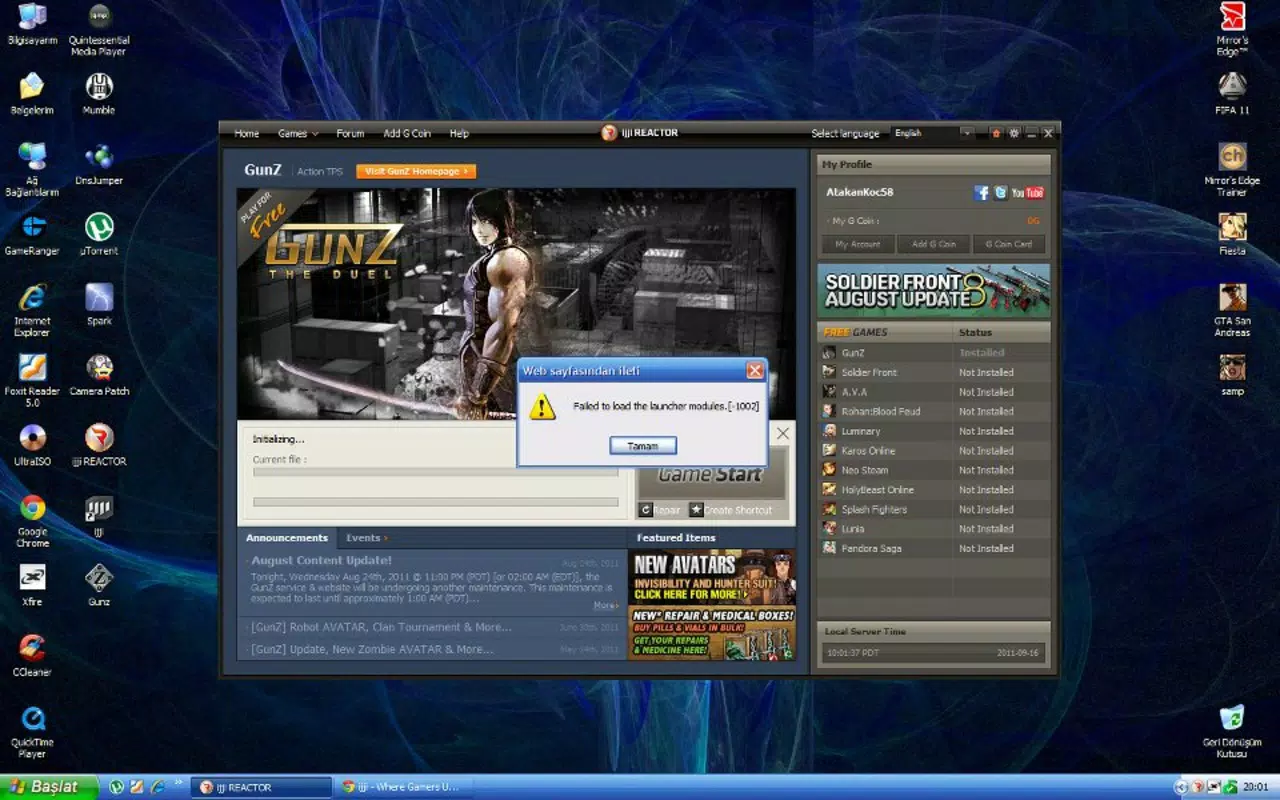Select the Gunz desktop shortcut

click(x=99, y=585)
